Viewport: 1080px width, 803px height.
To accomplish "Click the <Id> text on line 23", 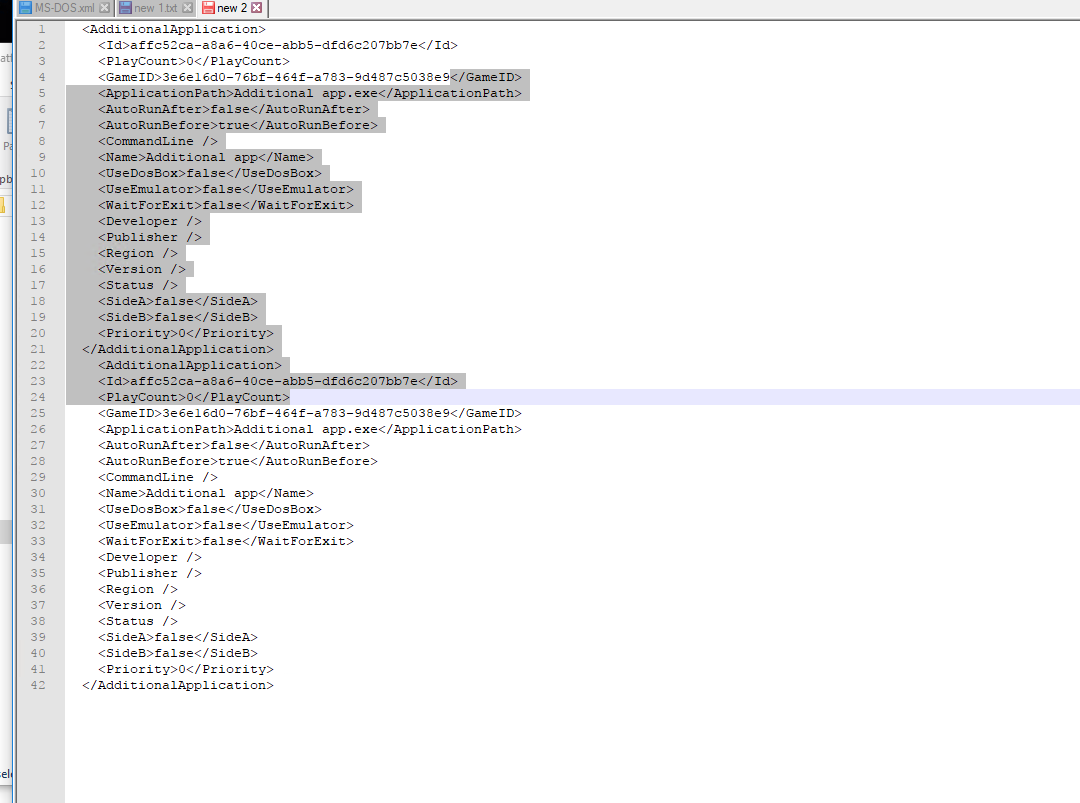I will coord(278,382).
